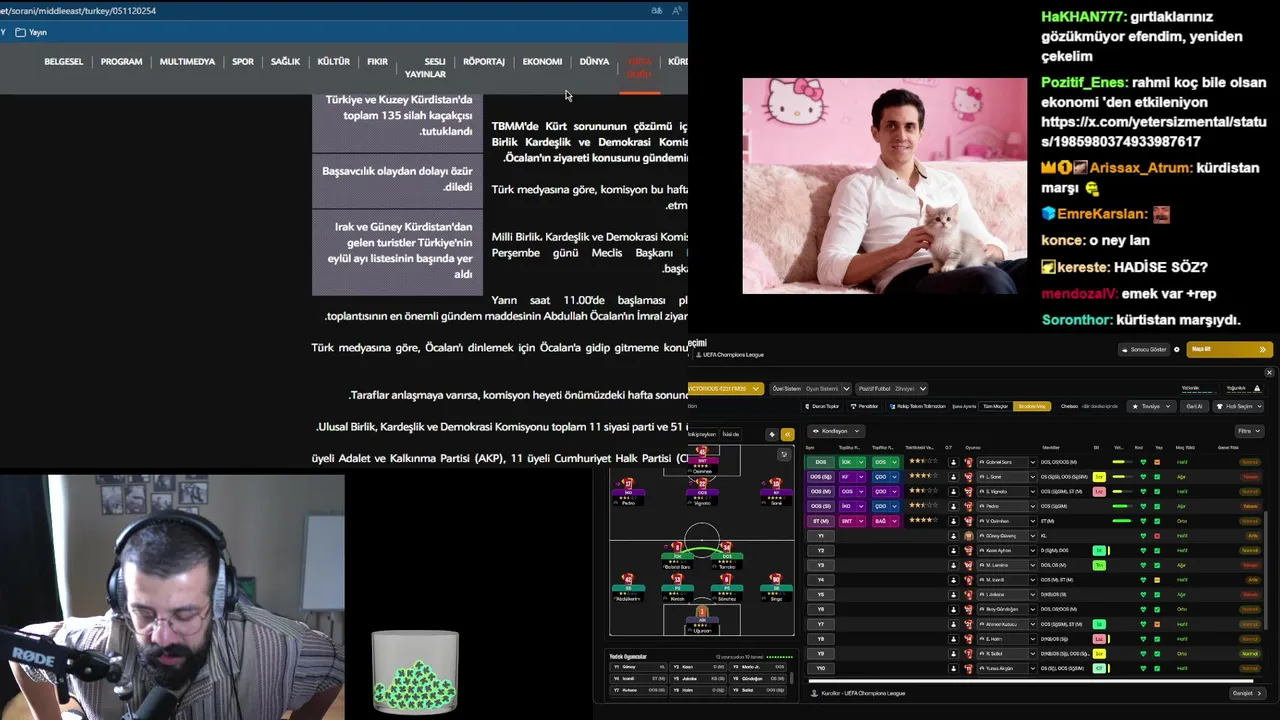1280x720 pixels.
Task: Click Pedro's shirt icon in the player list
Action: (x=968, y=506)
